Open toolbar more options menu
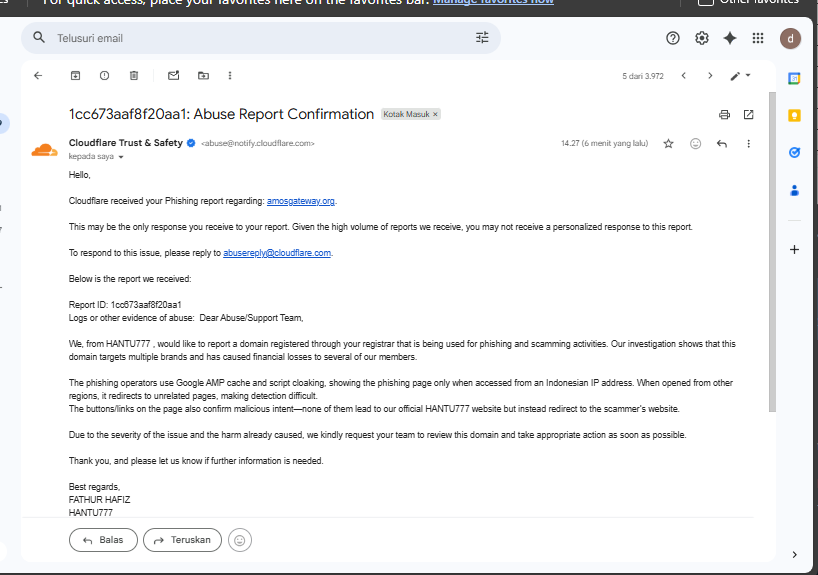This screenshot has width=818, height=575. click(x=230, y=76)
